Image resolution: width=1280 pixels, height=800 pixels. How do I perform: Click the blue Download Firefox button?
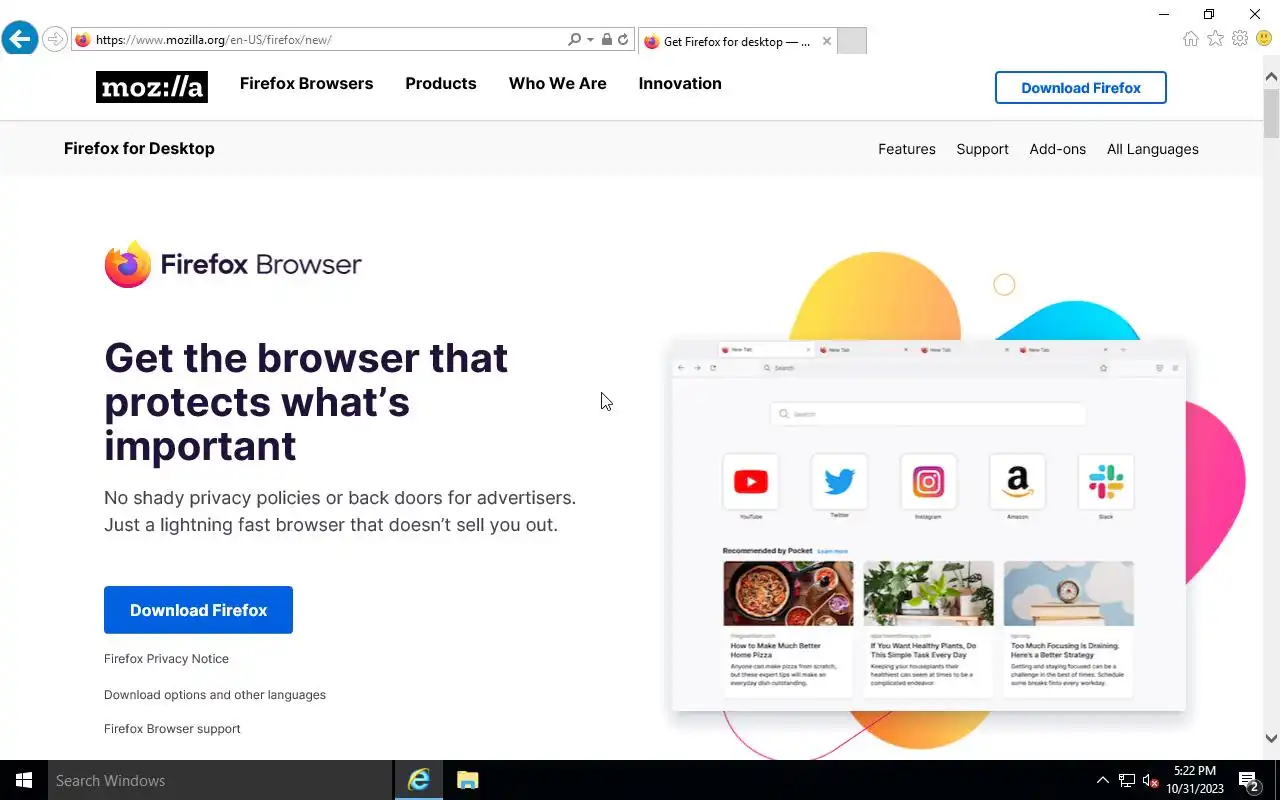[198, 610]
